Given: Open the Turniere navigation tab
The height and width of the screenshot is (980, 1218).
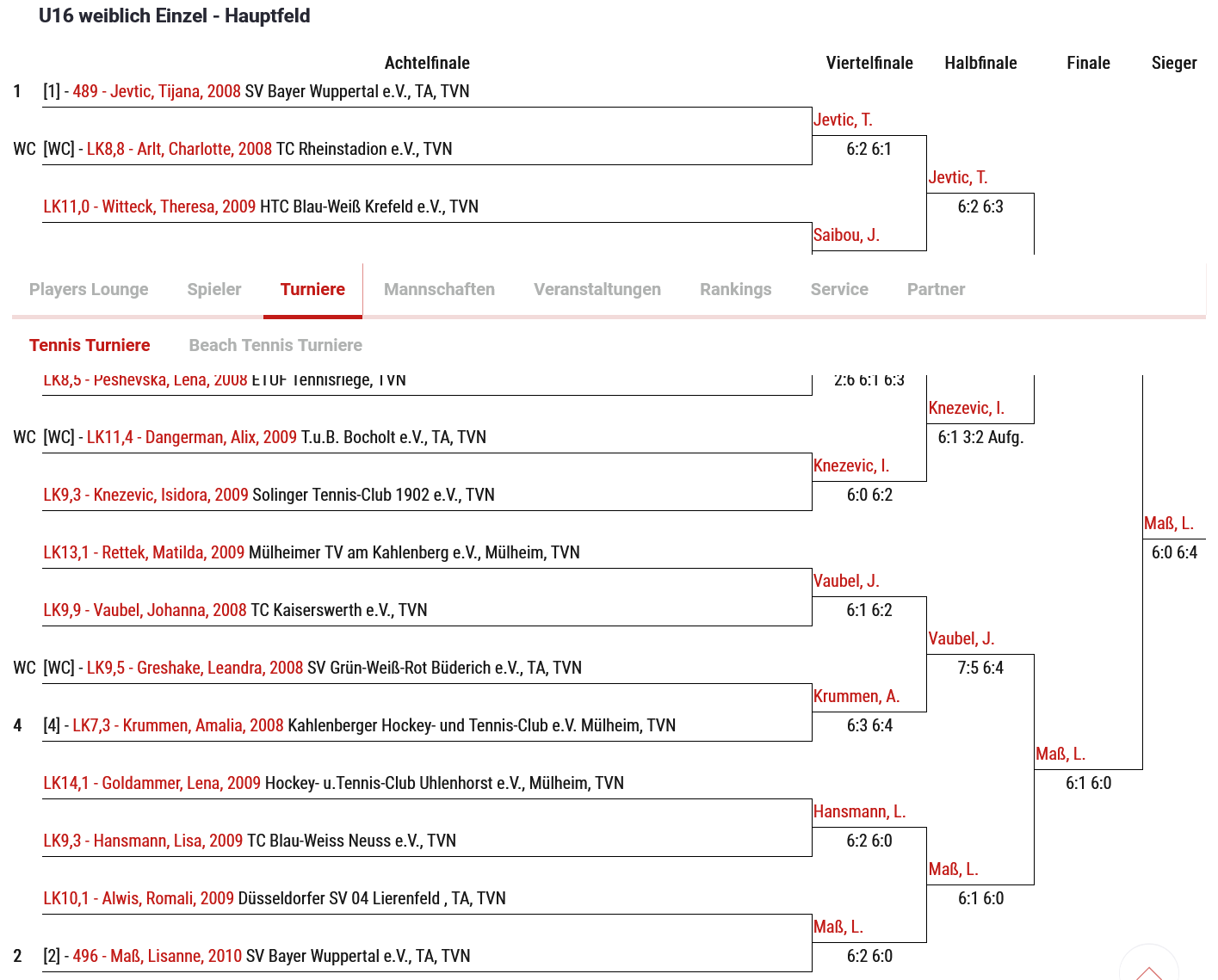Looking at the screenshot, I should point(312,290).
